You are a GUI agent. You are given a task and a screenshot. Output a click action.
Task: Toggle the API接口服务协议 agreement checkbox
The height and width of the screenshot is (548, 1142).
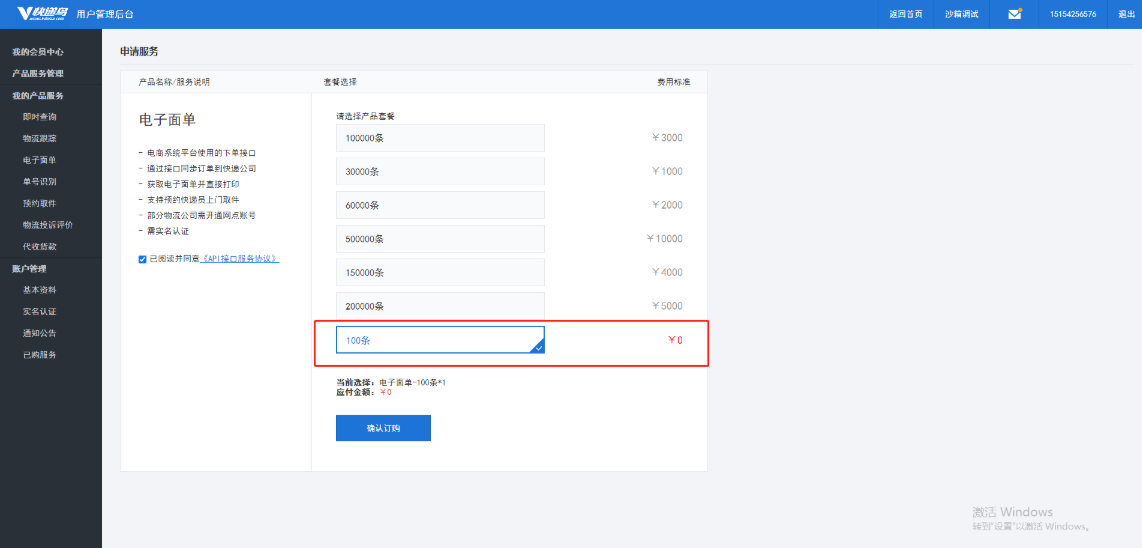coord(142,259)
